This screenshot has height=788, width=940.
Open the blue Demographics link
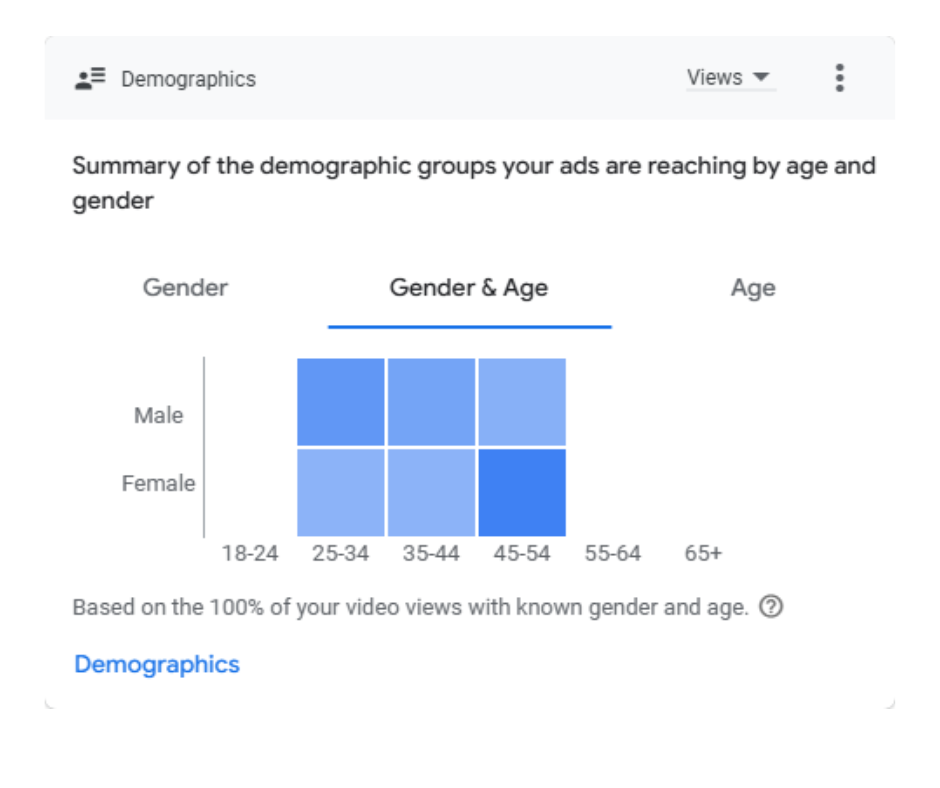[x=157, y=664]
